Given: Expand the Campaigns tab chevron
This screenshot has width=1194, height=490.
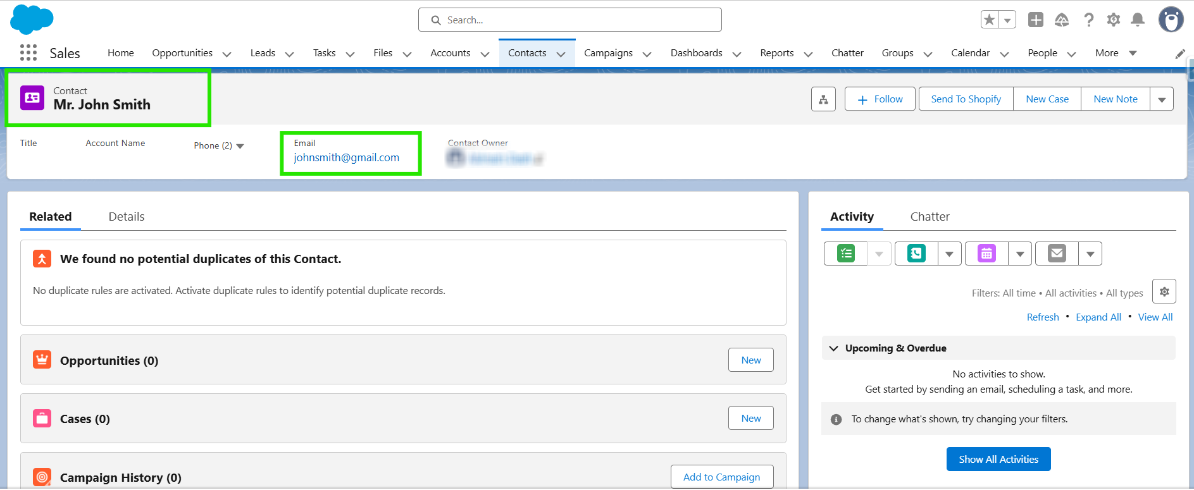Looking at the screenshot, I should [647, 54].
